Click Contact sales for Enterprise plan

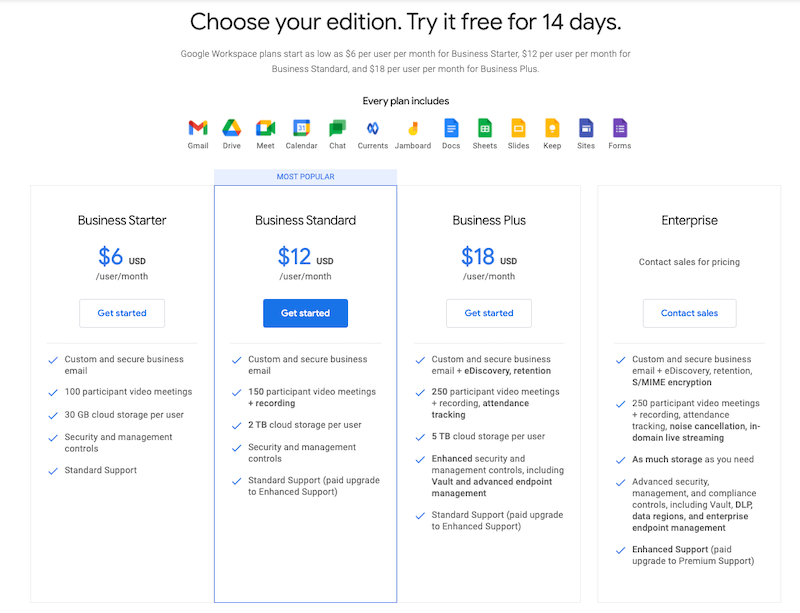pos(690,313)
